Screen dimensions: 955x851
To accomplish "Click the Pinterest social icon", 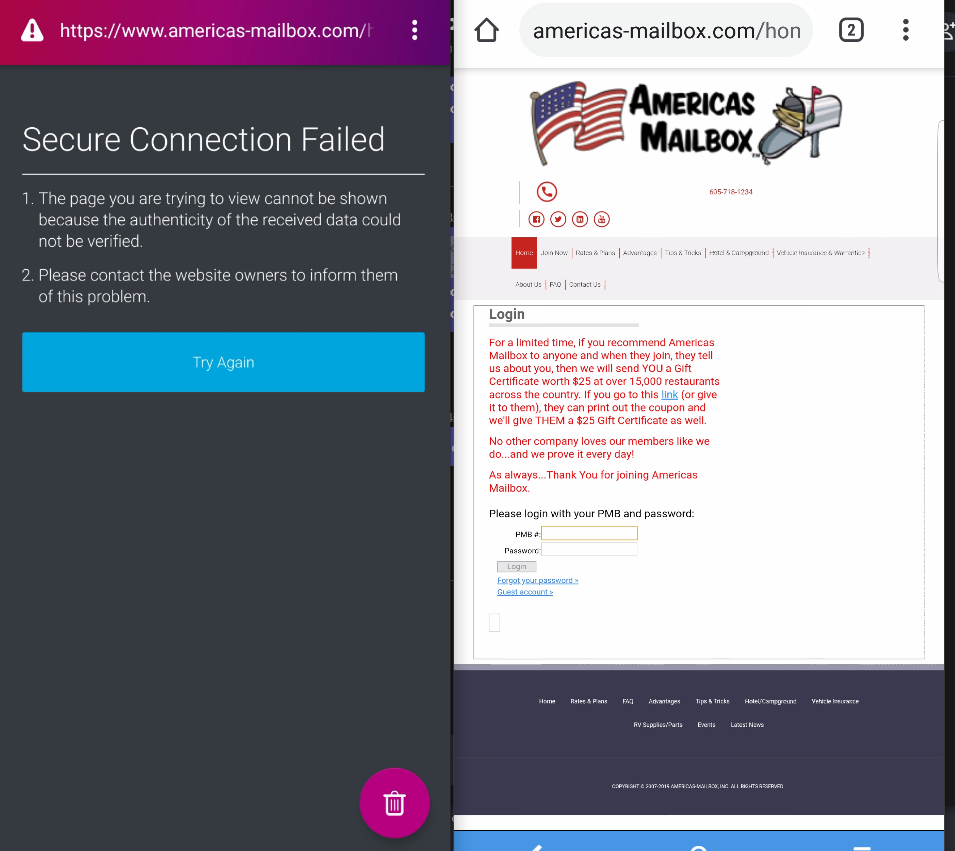I will click(x=580, y=218).
